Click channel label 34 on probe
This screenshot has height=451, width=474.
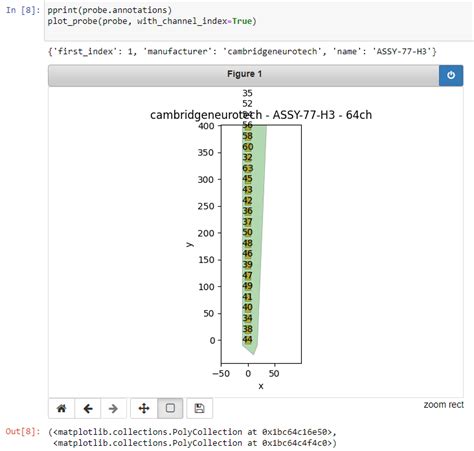pos(247,318)
